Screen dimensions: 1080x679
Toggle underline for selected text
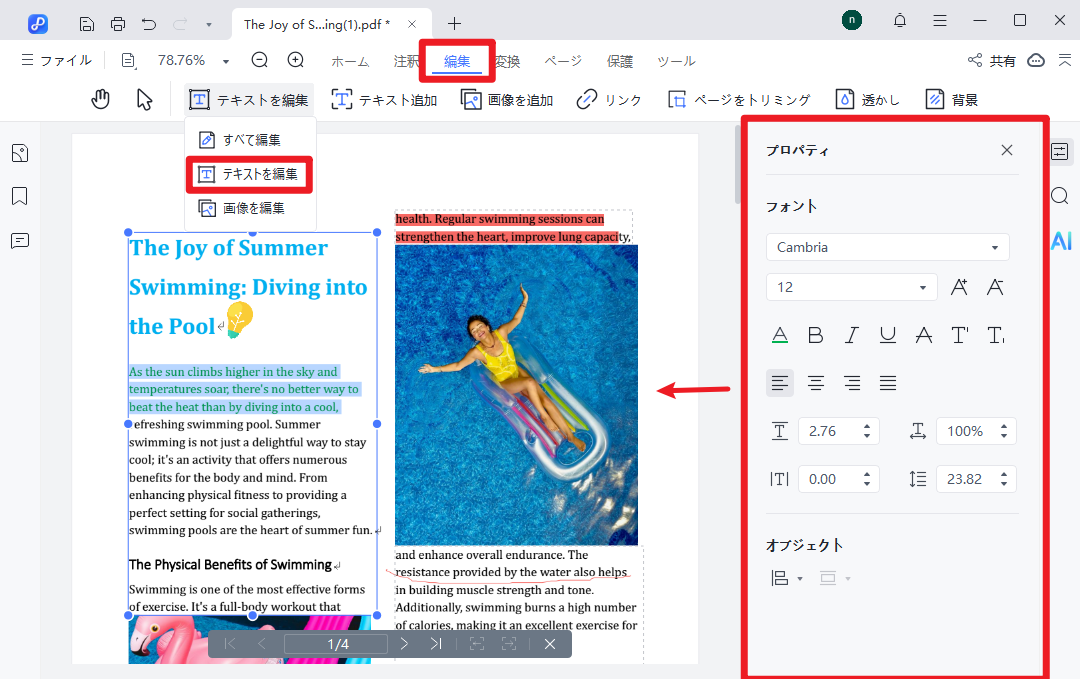(x=887, y=335)
